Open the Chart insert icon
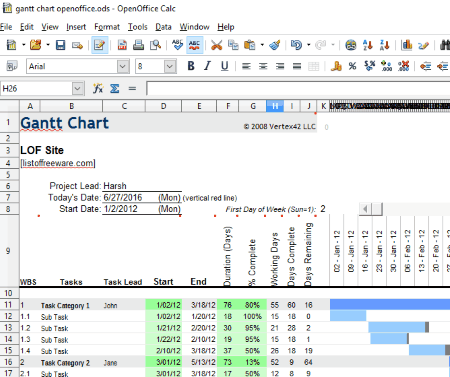The width and height of the screenshot is (450, 377). (407, 45)
